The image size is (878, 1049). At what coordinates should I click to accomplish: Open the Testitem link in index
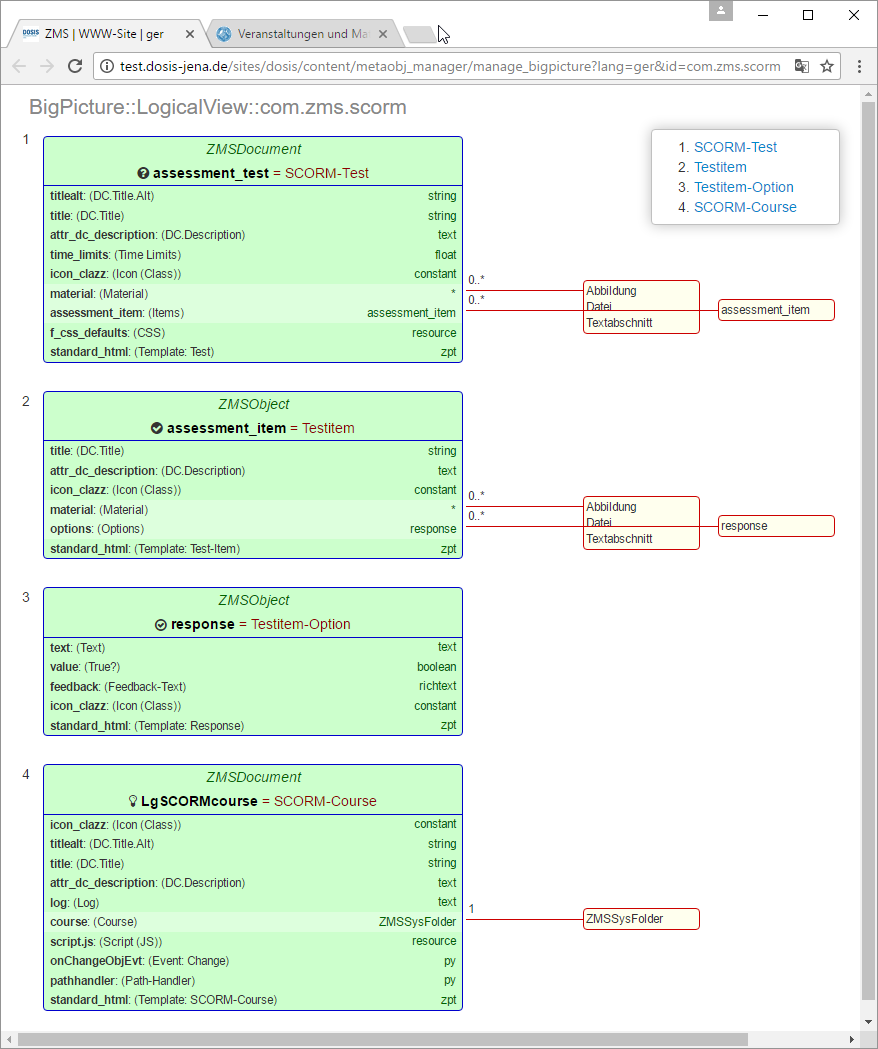coord(720,167)
